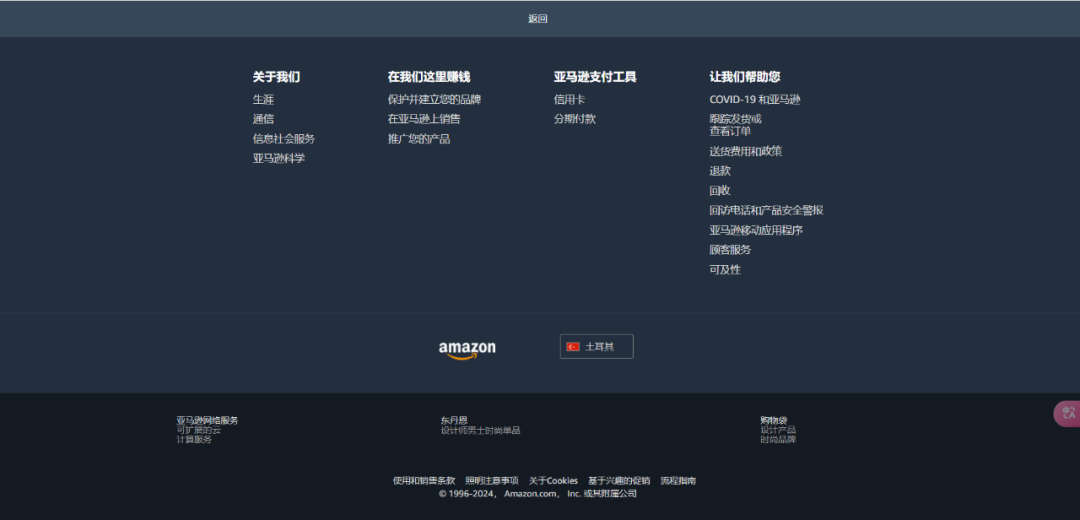Screen dimensions: 1080x520
Task: Click the 在我们这里赚钱 column heading
Action: click(428, 77)
